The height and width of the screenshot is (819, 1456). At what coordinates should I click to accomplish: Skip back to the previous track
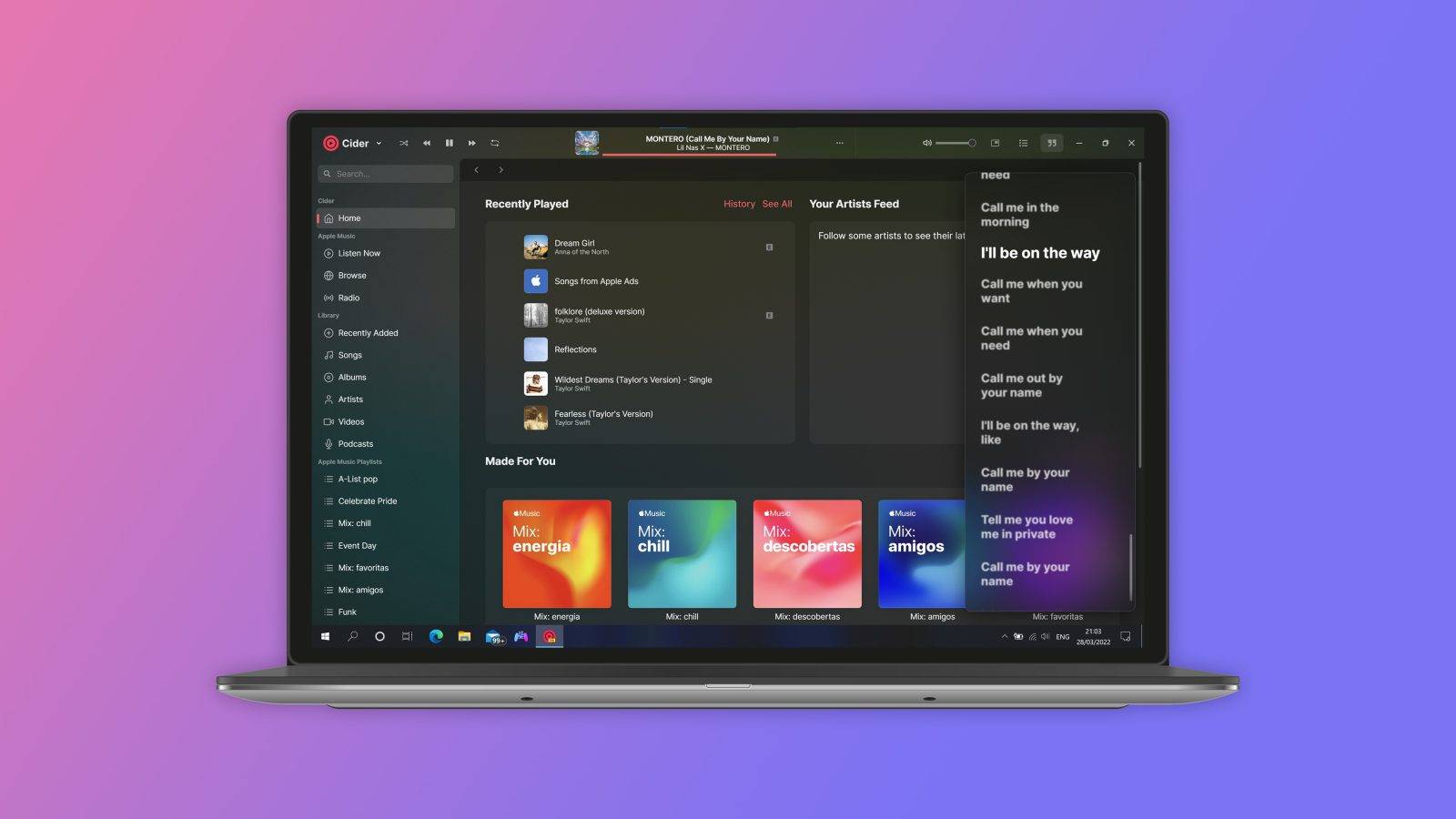click(427, 143)
